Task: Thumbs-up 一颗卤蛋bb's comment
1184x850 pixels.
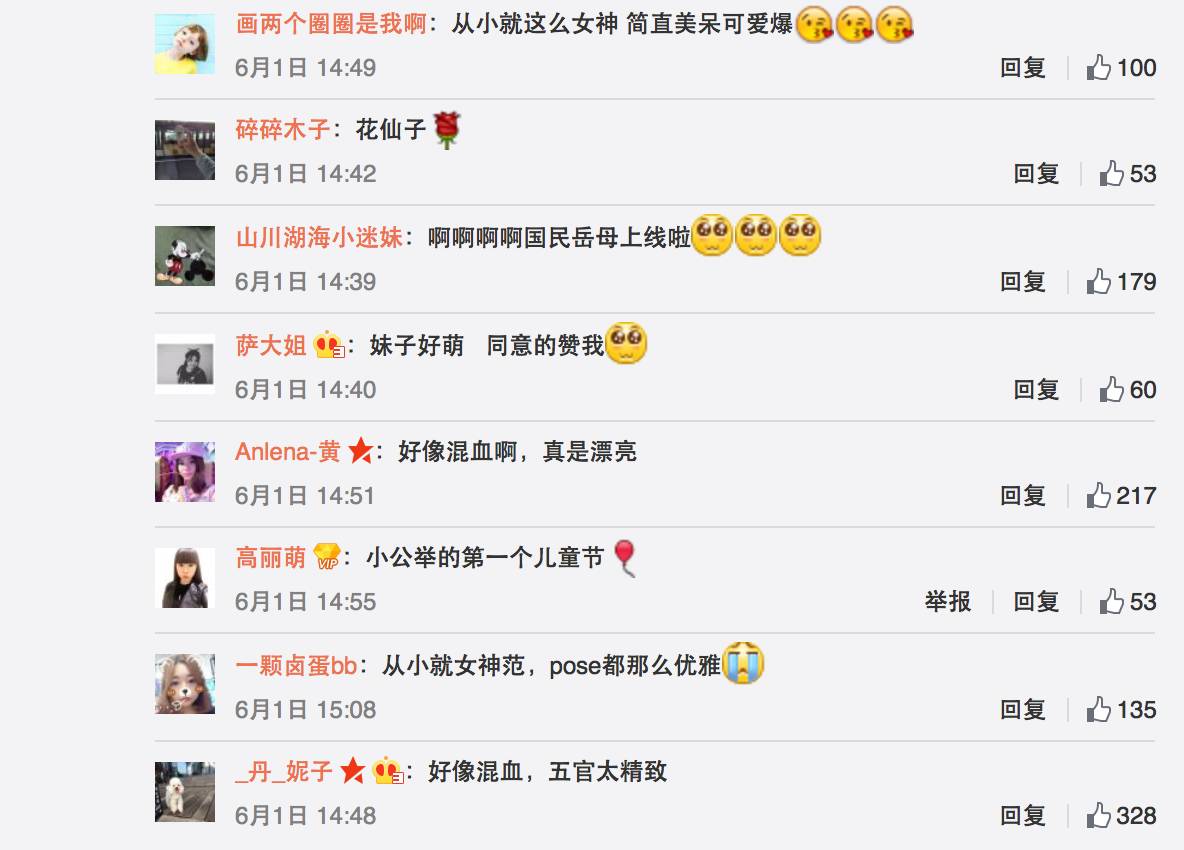Action: pos(1121,710)
